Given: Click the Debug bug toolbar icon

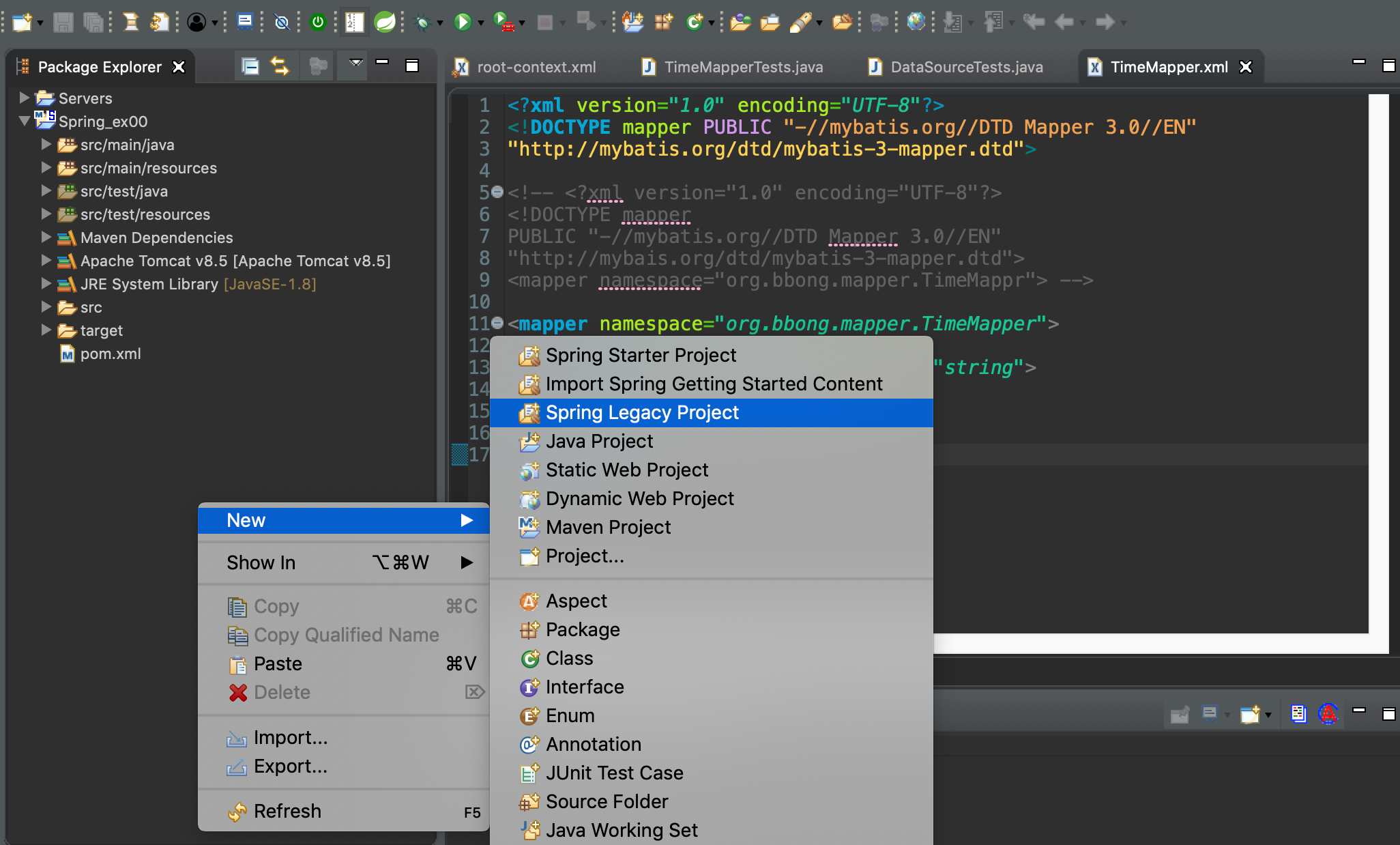Looking at the screenshot, I should click(x=422, y=23).
